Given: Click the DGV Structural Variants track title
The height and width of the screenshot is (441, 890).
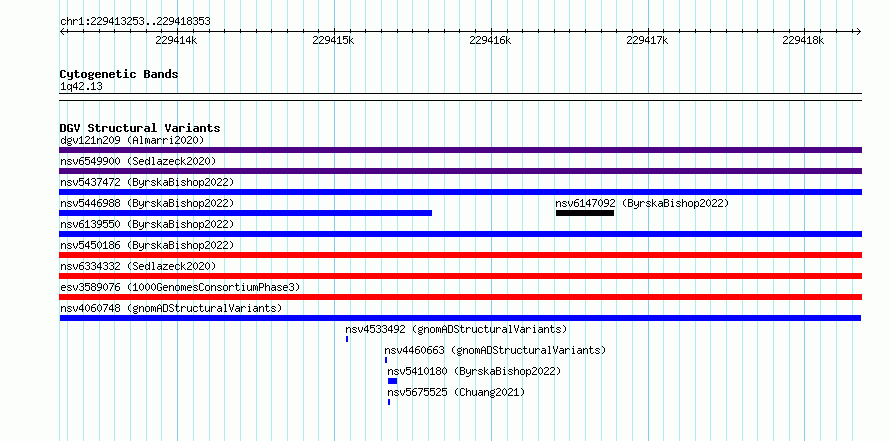Looking at the screenshot, I should click(140, 128).
